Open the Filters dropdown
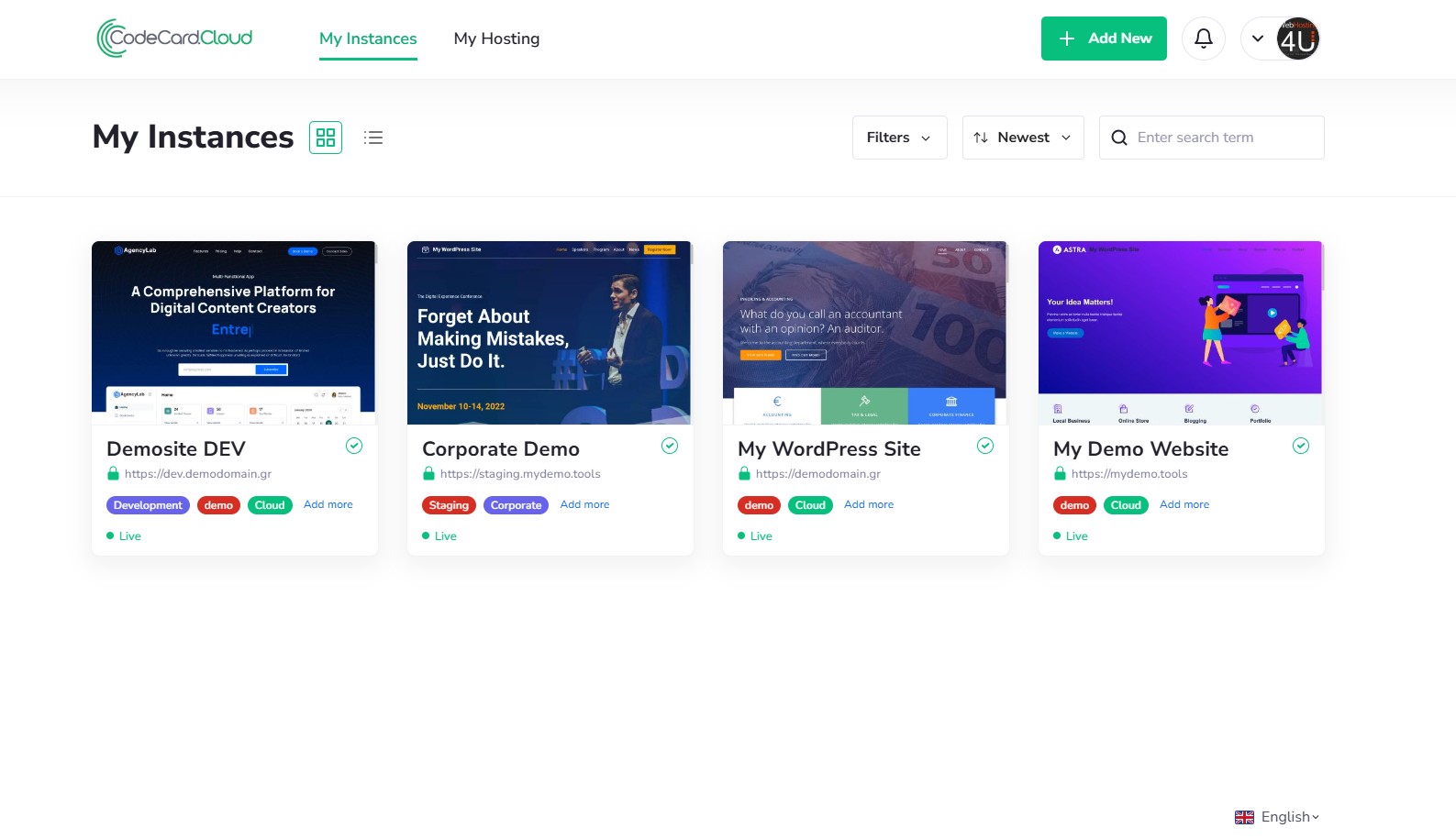The height and width of the screenshot is (839, 1456). click(x=899, y=138)
